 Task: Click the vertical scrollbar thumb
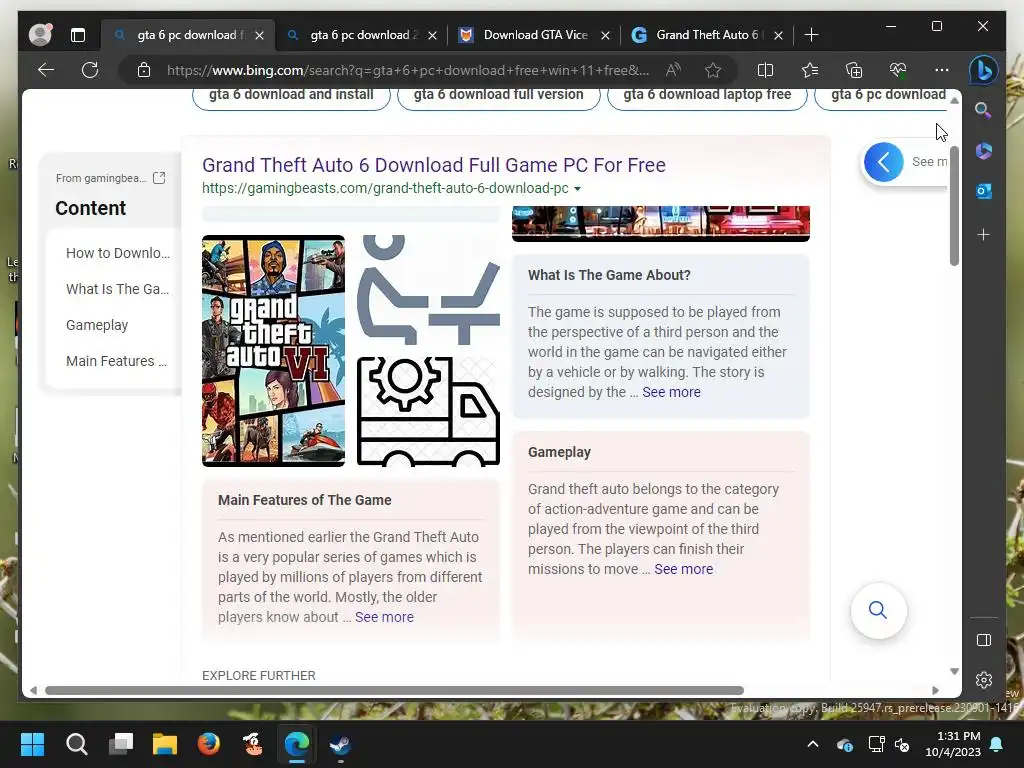click(x=954, y=206)
